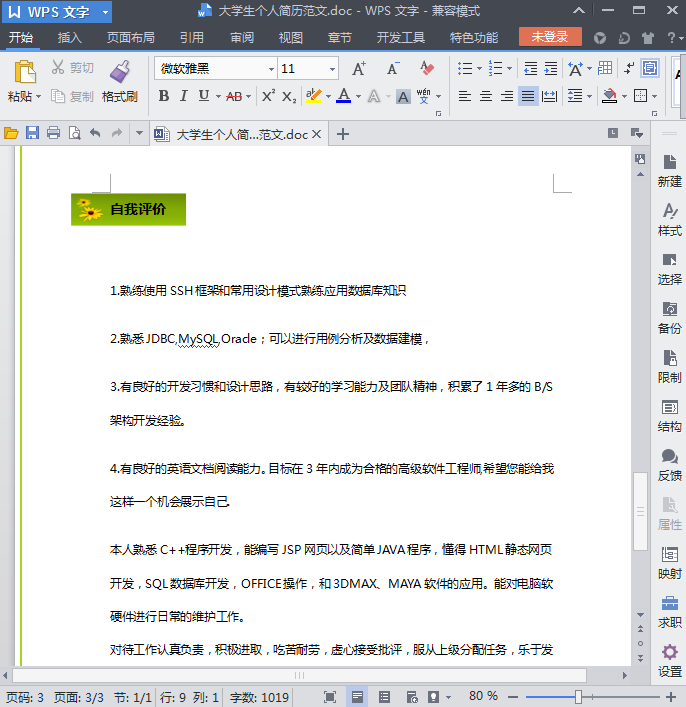Open the Feedback sidebar panel
Viewport: 686px width, 707px height.
click(669, 465)
